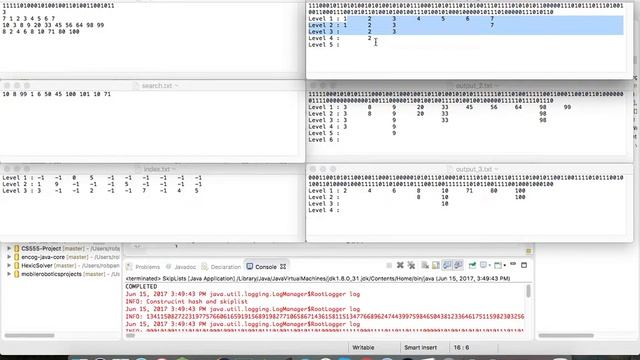Click the '10 3 8 9 20 33 45 56 64 98 99' line

[53, 25]
